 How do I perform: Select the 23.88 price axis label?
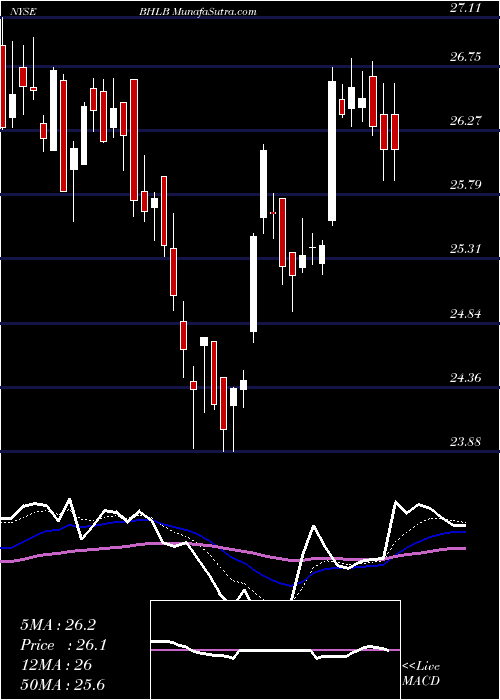coord(468,442)
